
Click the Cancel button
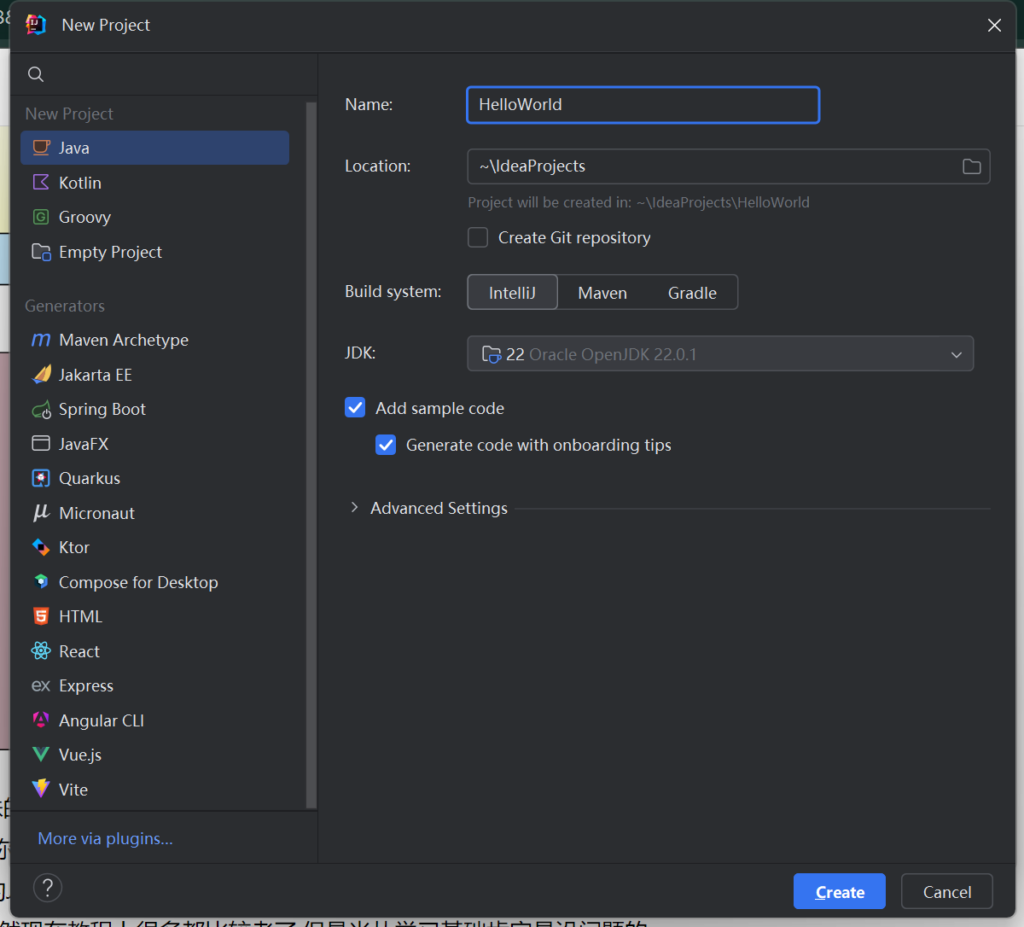[x=947, y=891]
